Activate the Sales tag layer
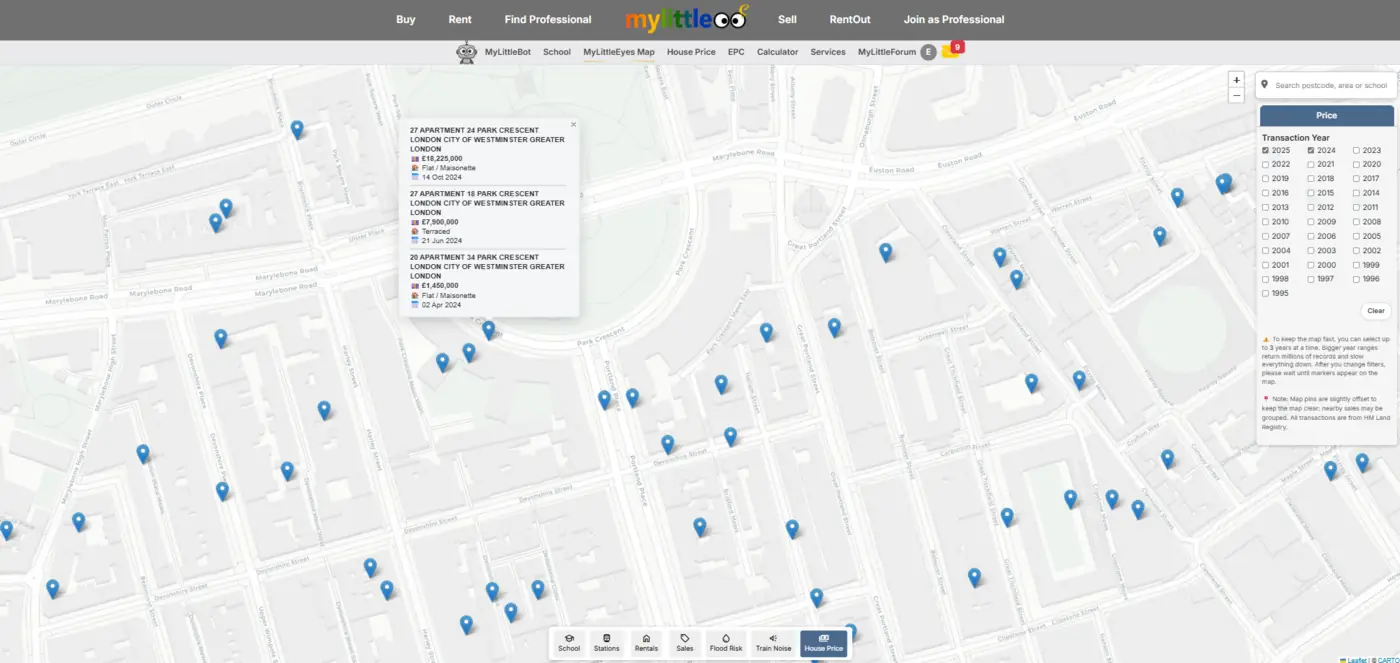 (685, 643)
